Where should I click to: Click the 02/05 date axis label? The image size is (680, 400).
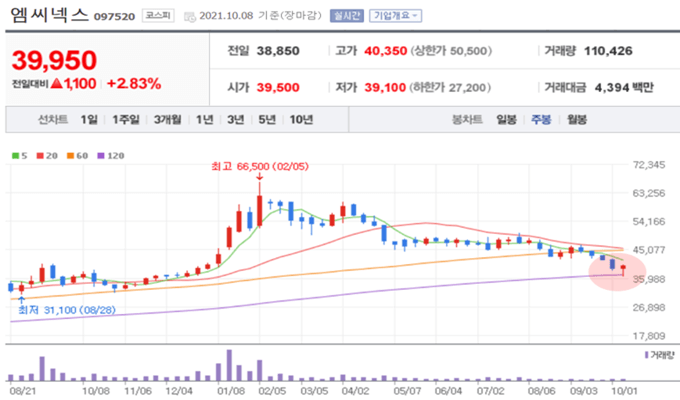272,391
